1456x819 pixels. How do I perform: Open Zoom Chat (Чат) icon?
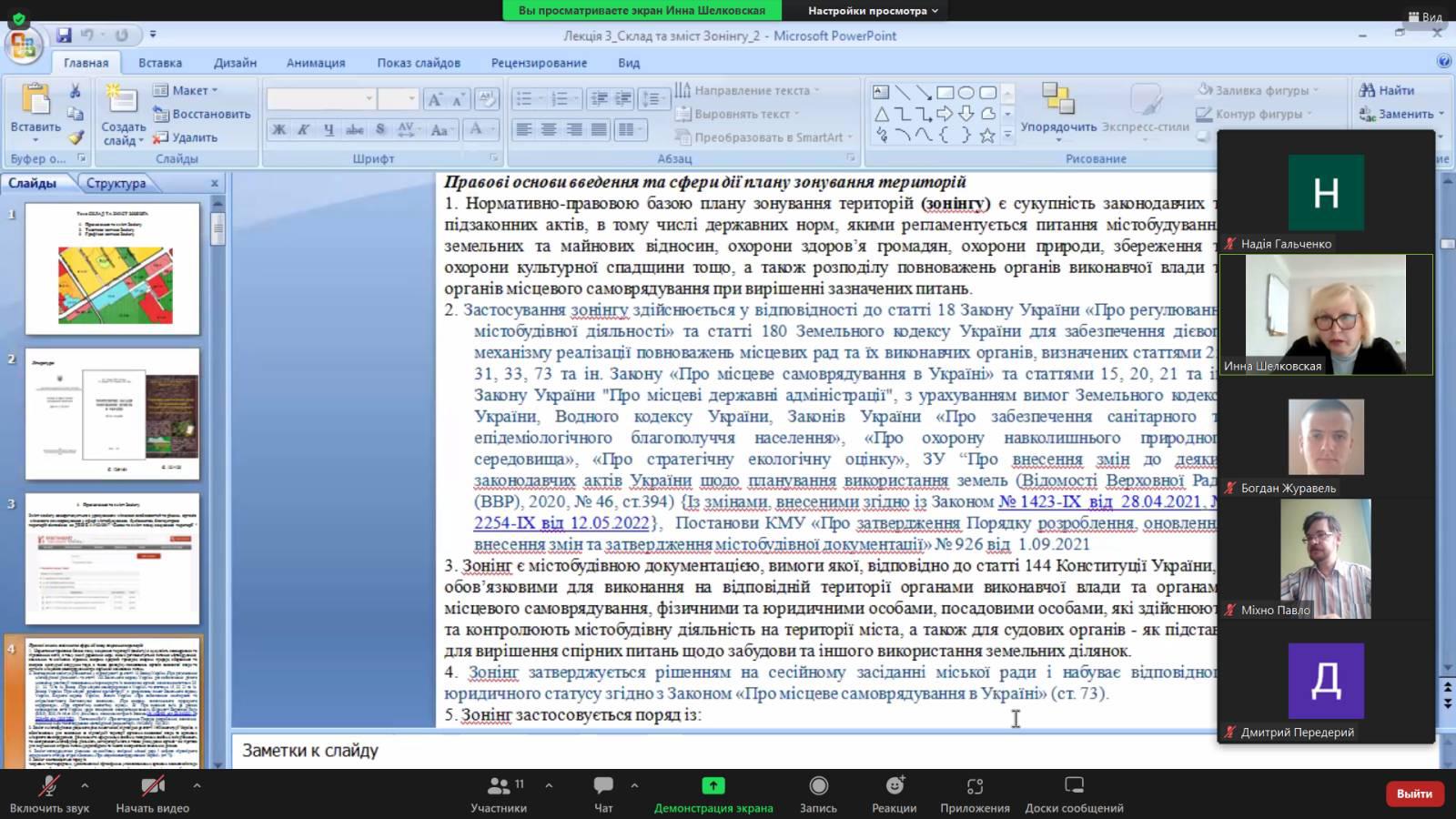(603, 785)
